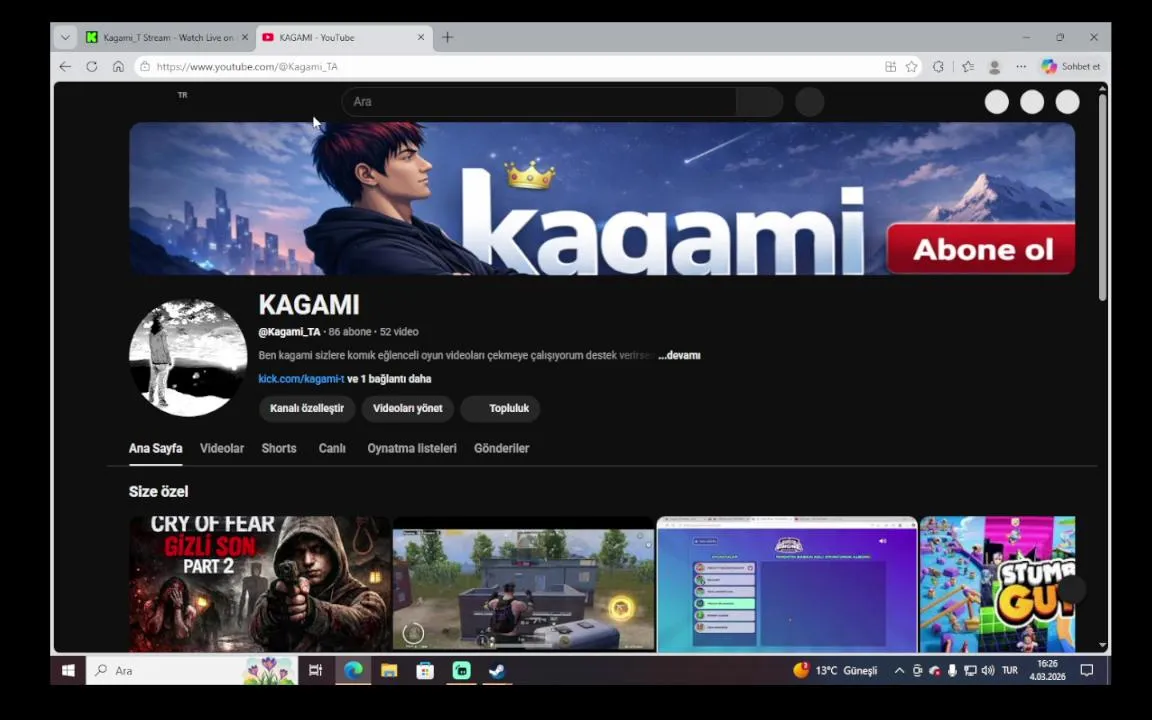1152x720 pixels.
Task: Open Task View from the taskbar
Action: [x=316, y=670]
